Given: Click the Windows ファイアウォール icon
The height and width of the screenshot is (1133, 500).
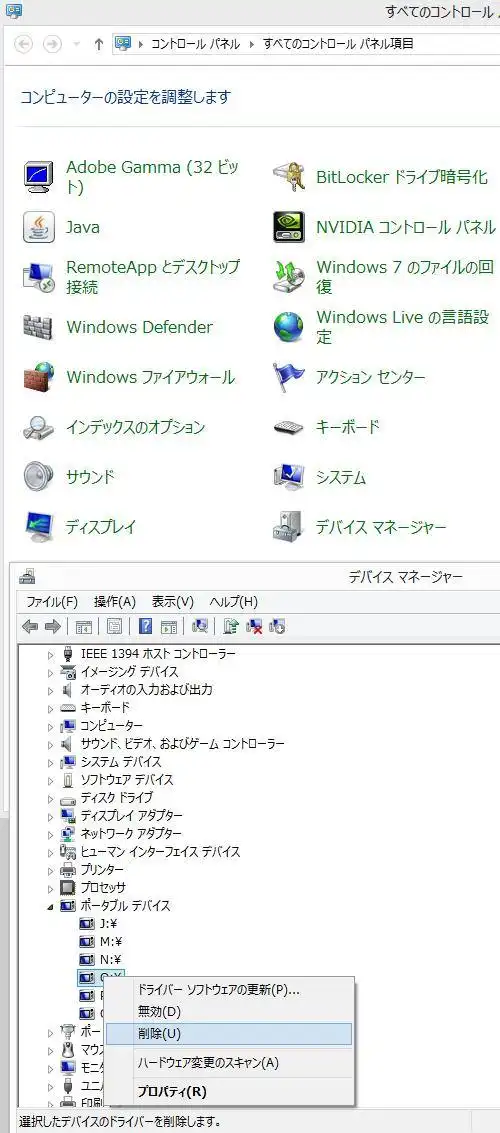Looking at the screenshot, I should point(39,376).
